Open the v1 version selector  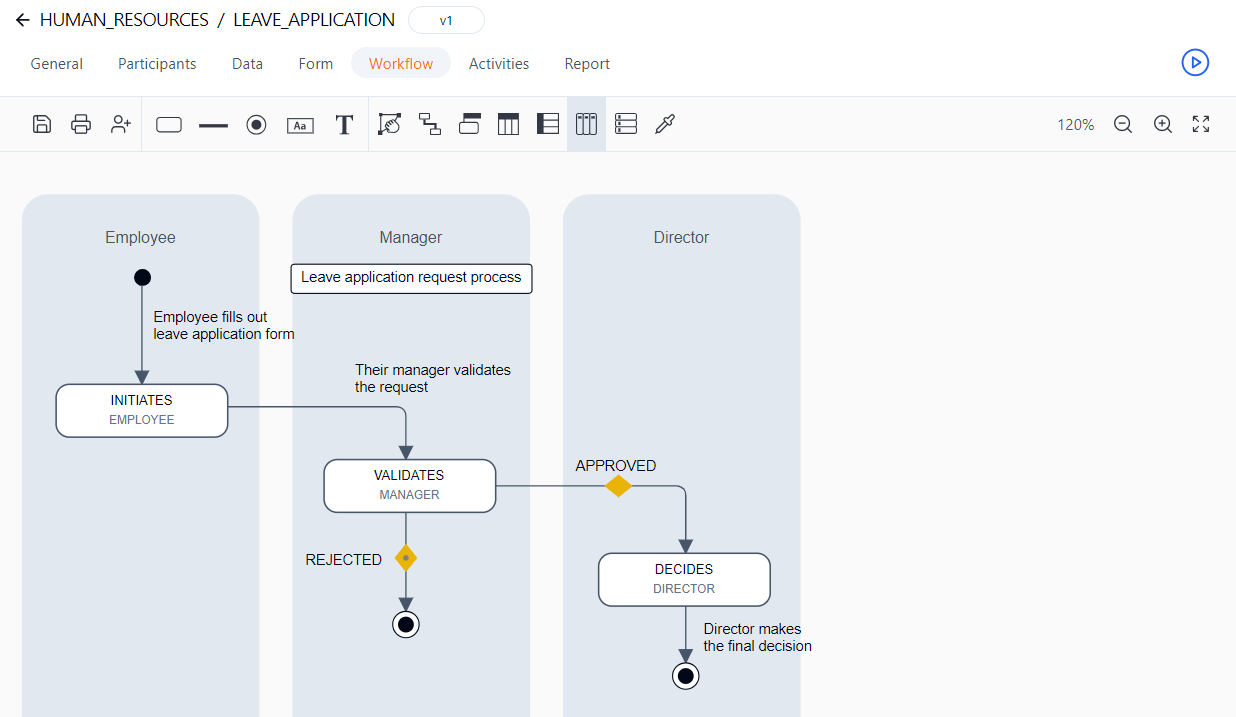click(446, 20)
